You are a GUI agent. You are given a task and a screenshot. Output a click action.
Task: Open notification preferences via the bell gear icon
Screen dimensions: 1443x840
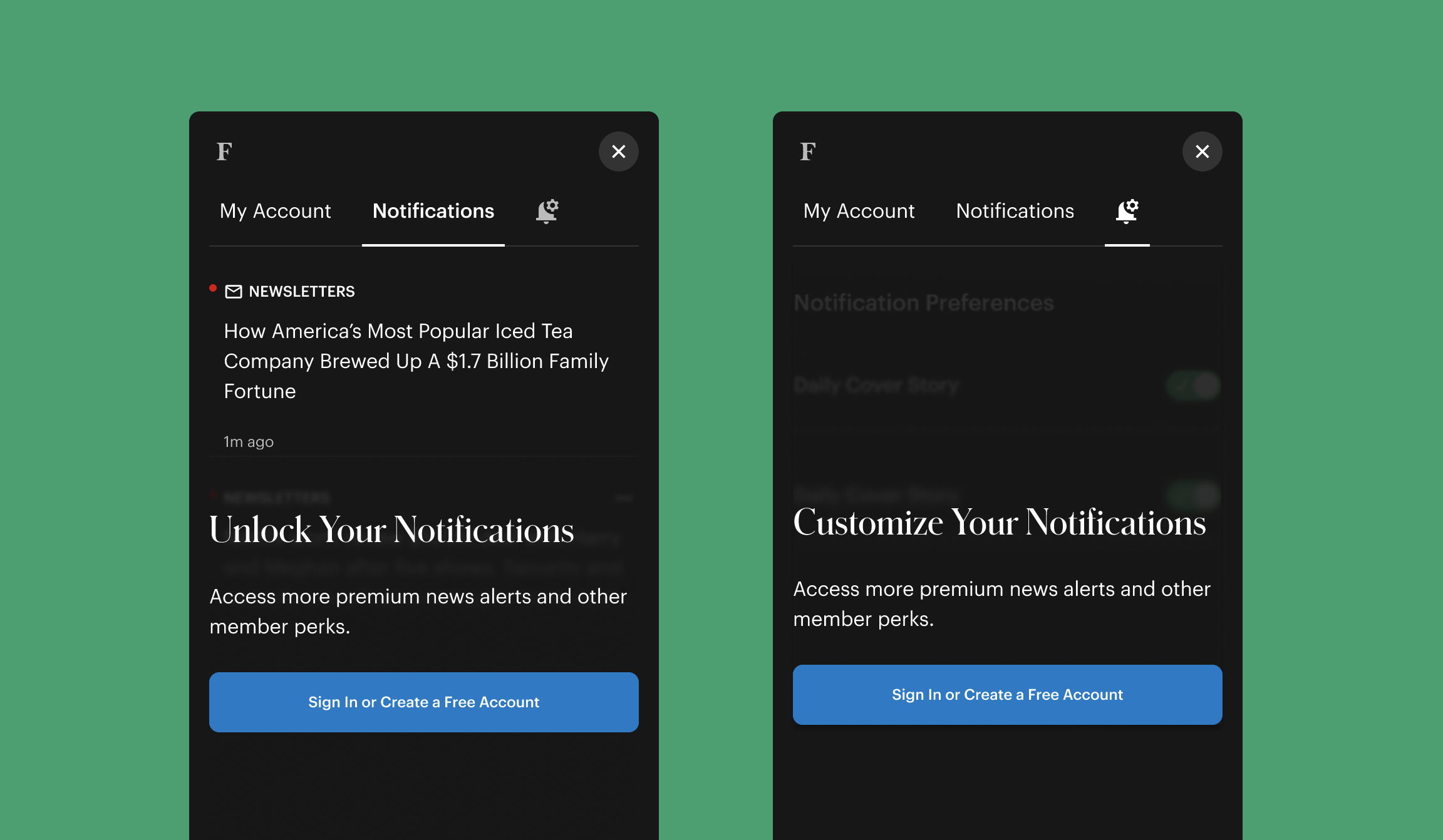coord(546,212)
